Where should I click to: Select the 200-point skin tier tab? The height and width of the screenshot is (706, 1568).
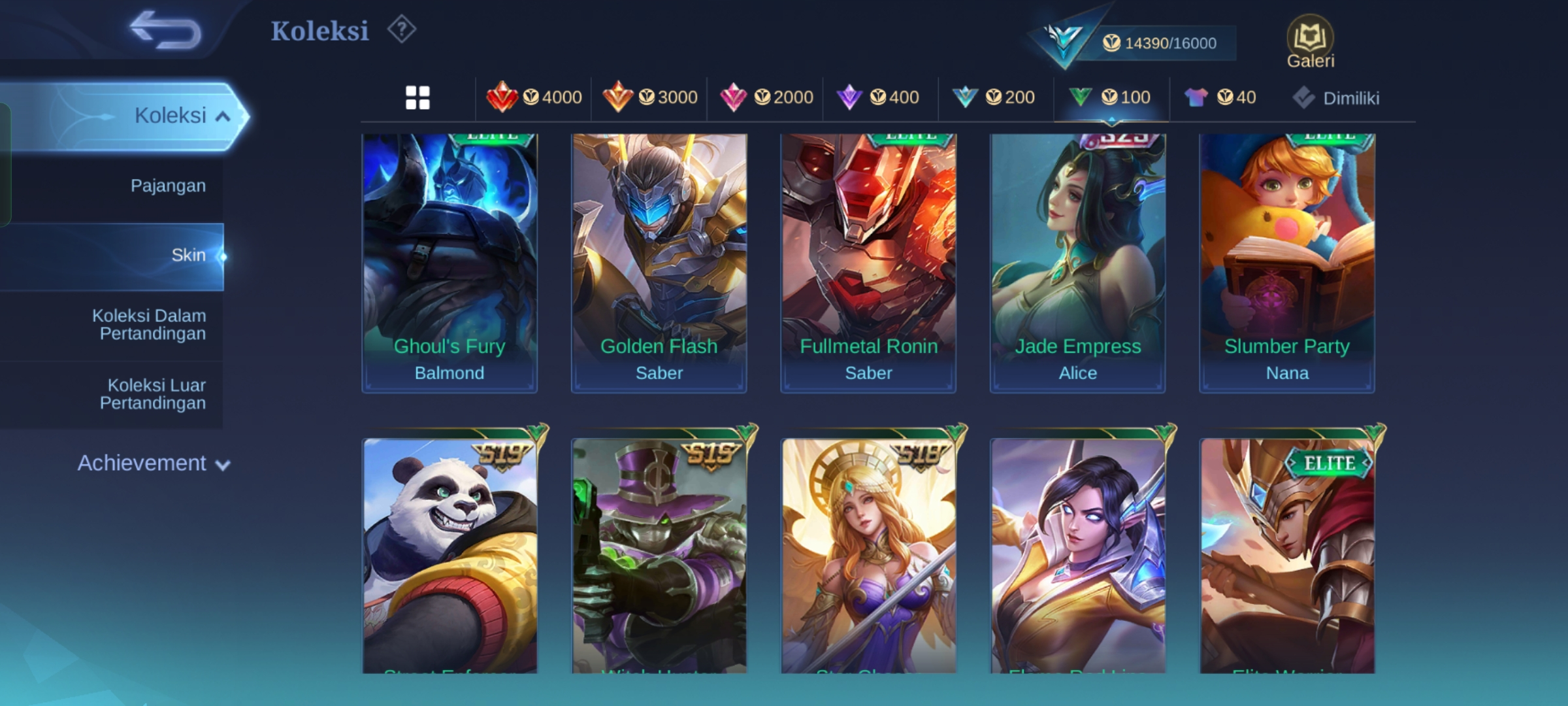pyautogui.click(x=994, y=97)
